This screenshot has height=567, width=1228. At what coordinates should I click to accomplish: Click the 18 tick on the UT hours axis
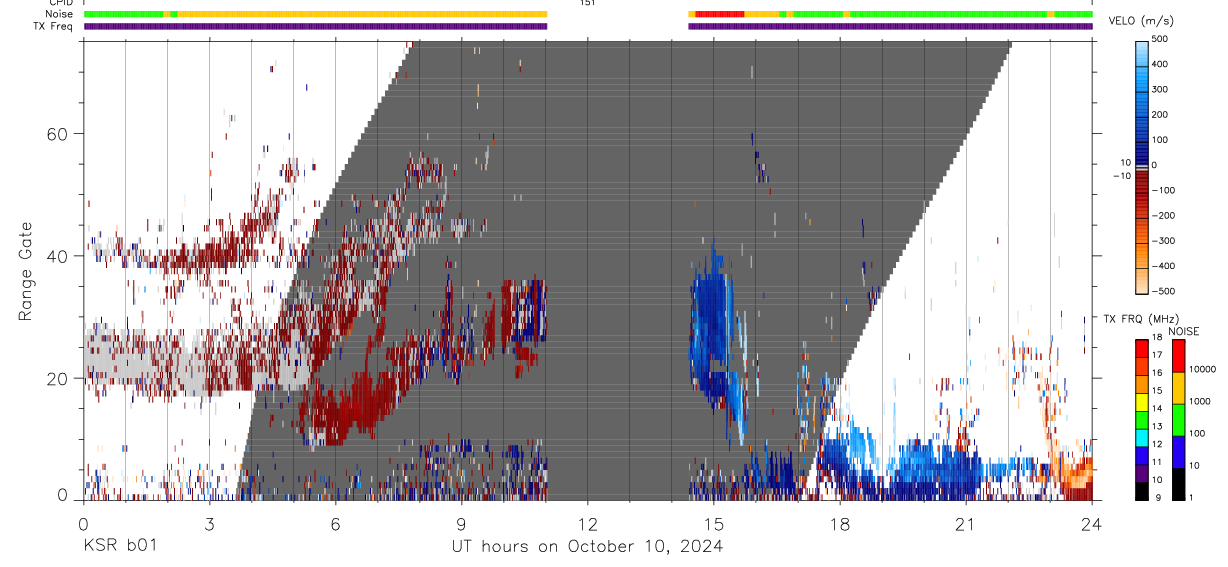(840, 523)
